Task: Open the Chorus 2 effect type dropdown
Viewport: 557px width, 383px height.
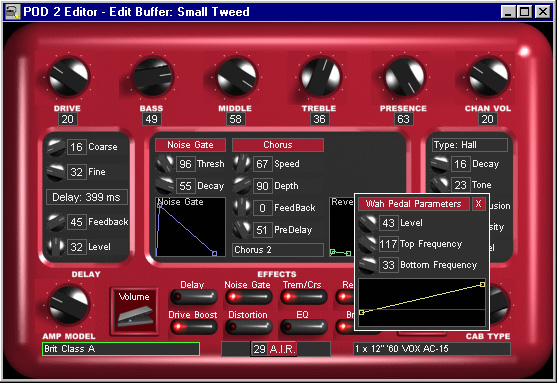Action: coord(278,250)
